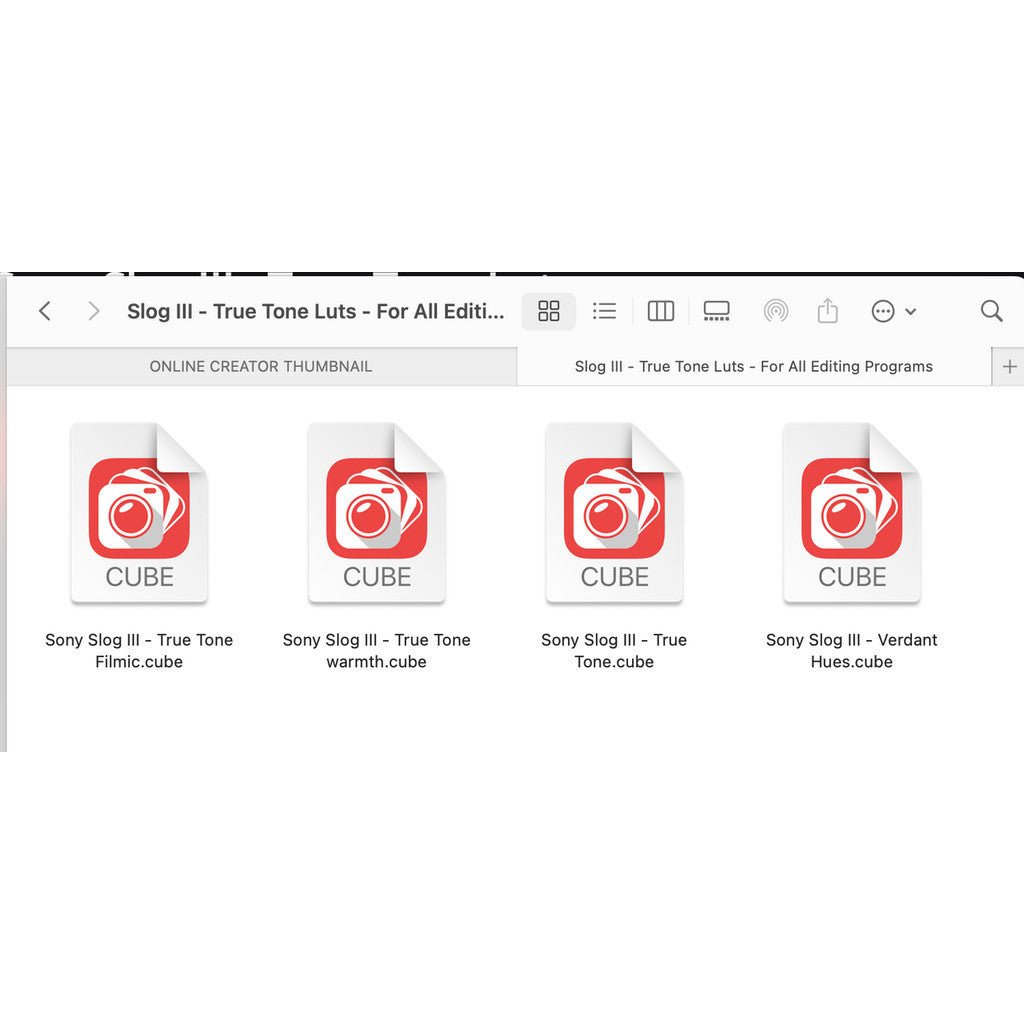Image resolution: width=1024 pixels, height=1024 pixels.
Task: Add a new tab with plus
Action: coord(1009,366)
